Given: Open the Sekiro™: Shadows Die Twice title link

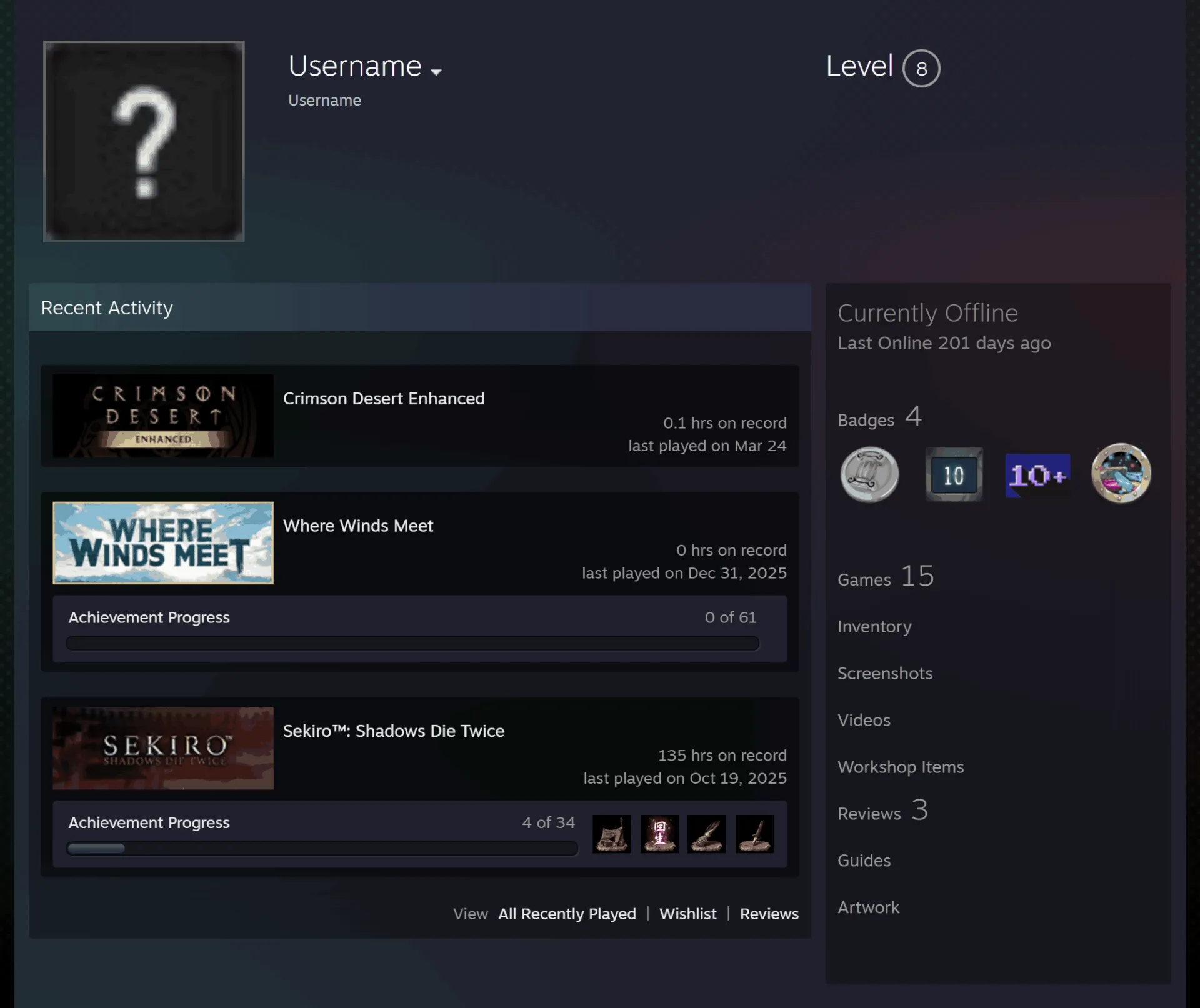Looking at the screenshot, I should (394, 731).
